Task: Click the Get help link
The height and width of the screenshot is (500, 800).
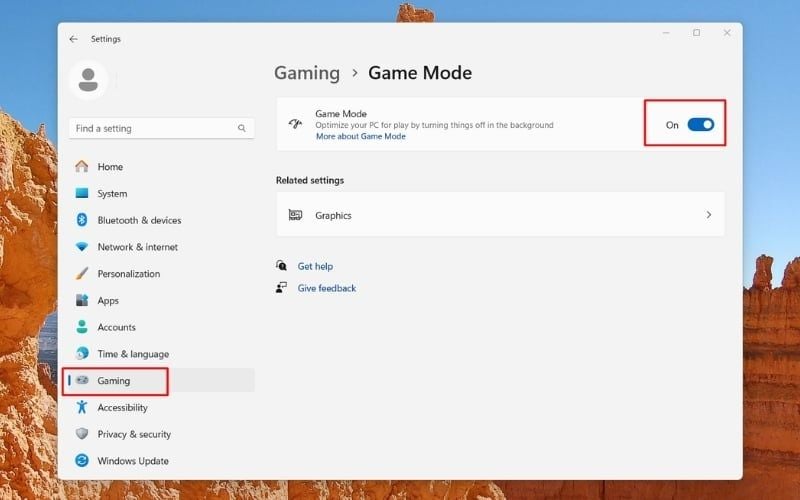Action: 315,266
